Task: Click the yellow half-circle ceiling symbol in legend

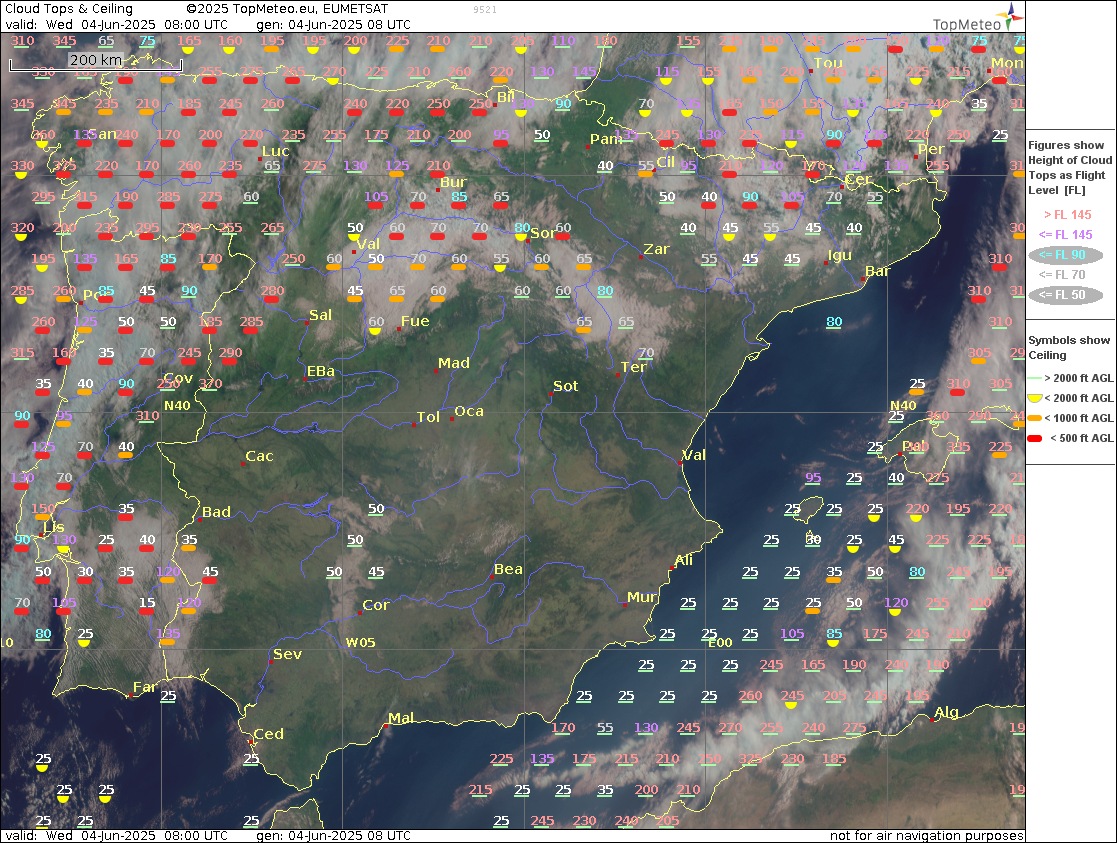Action: pyautogui.click(x=1034, y=398)
